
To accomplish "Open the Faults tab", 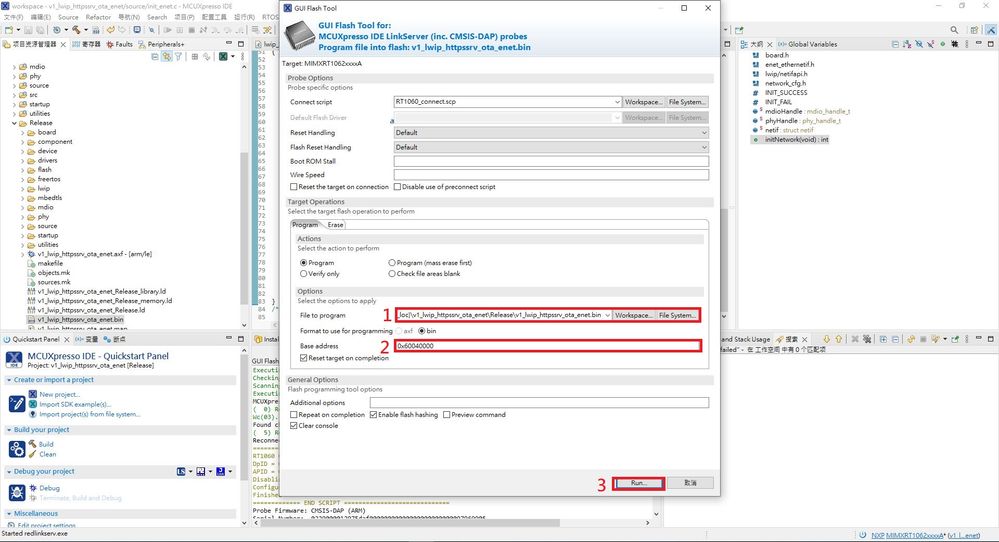I will [x=119, y=45].
